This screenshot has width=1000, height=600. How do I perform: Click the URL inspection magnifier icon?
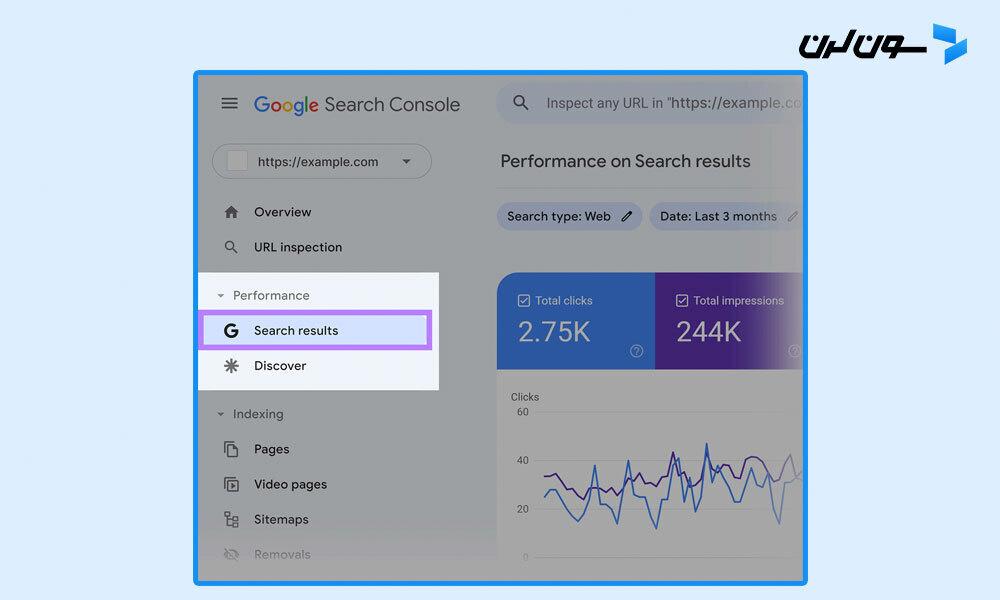pos(231,247)
